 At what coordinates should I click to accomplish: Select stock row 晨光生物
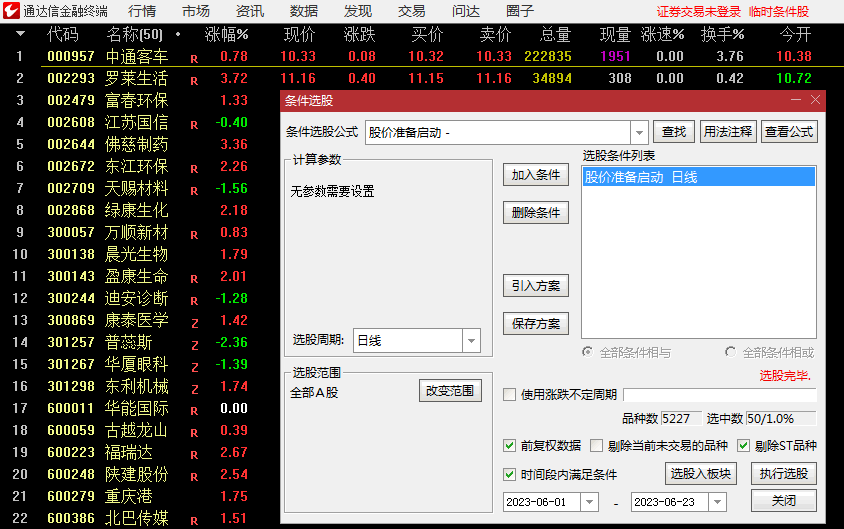click(x=136, y=254)
